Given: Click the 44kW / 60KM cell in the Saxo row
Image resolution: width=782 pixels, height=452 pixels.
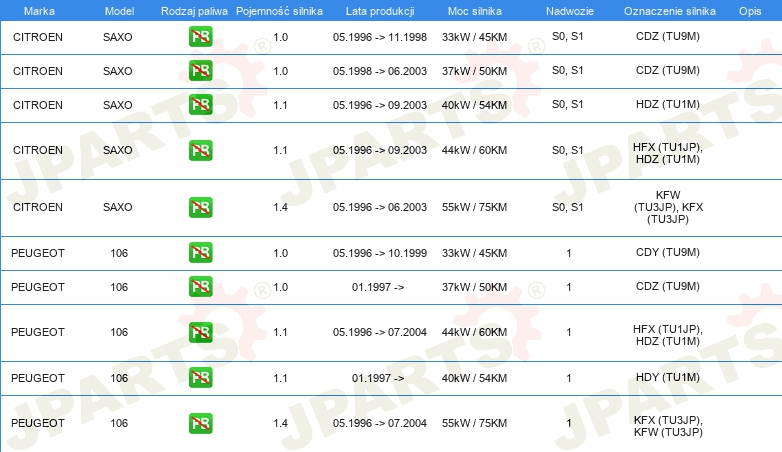Looking at the screenshot, I should click(474, 150).
